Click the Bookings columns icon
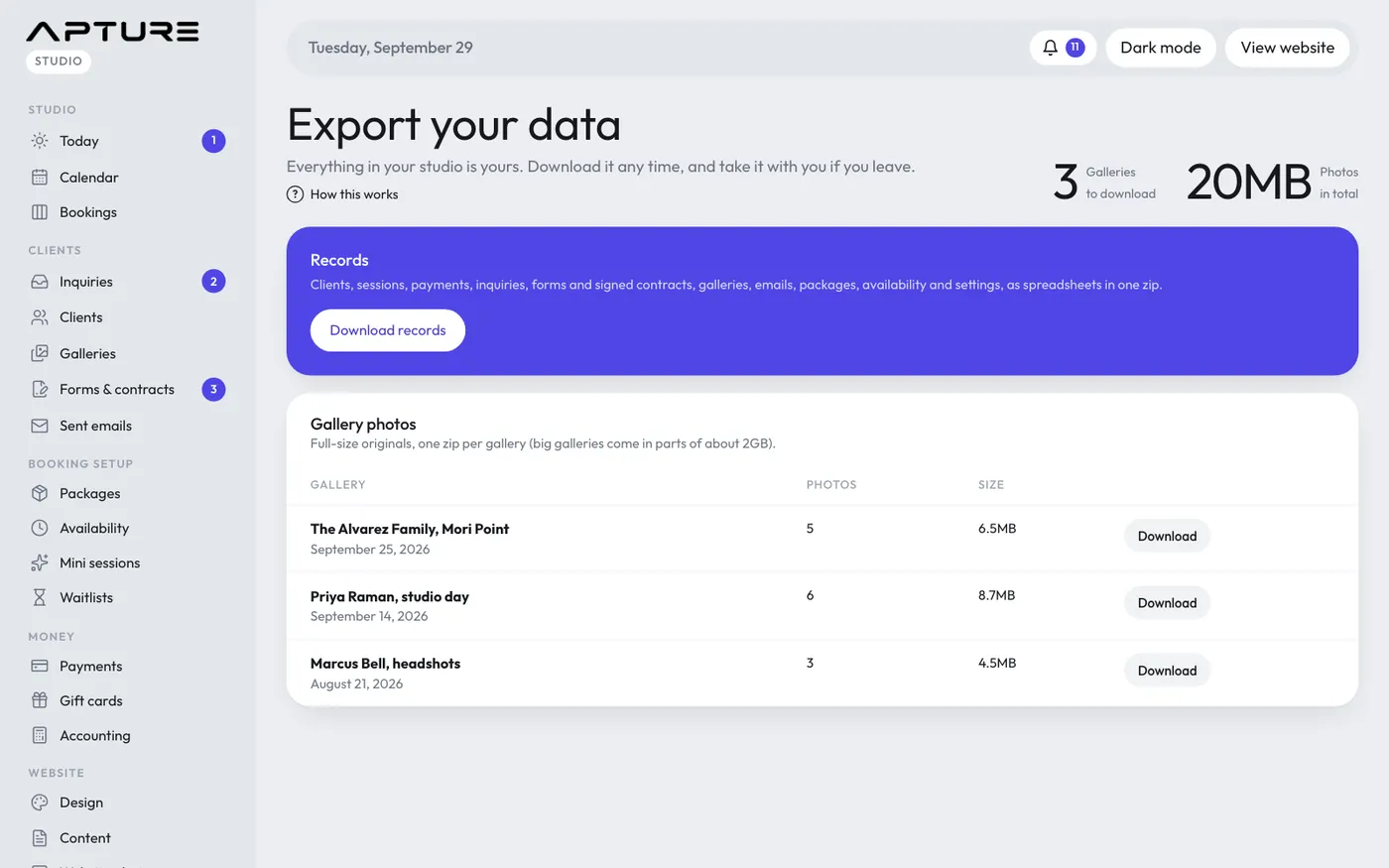This screenshot has height=868, width=1389. coord(40,212)
